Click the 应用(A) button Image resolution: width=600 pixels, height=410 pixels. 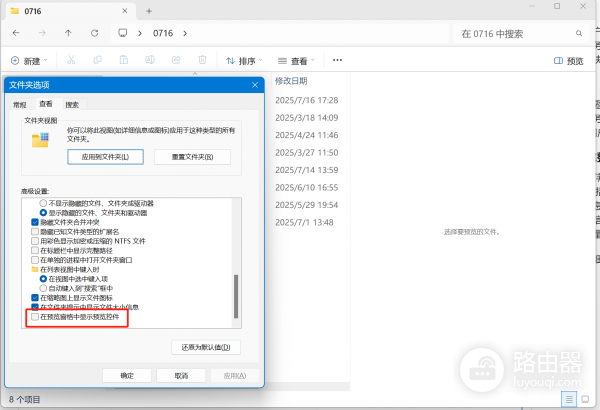(235, 376)
